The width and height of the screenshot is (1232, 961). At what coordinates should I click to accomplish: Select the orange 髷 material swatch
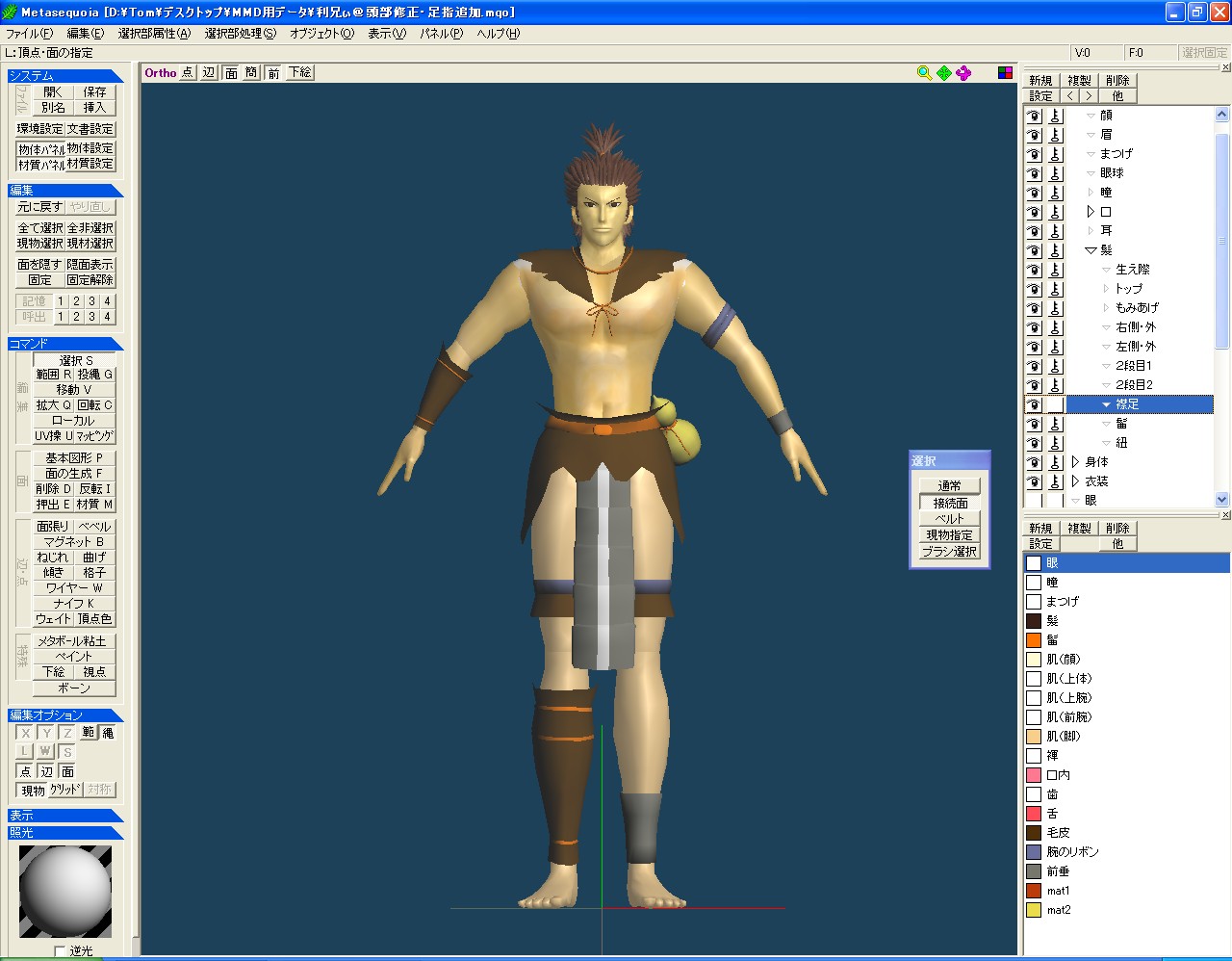tap(1034, 640)
